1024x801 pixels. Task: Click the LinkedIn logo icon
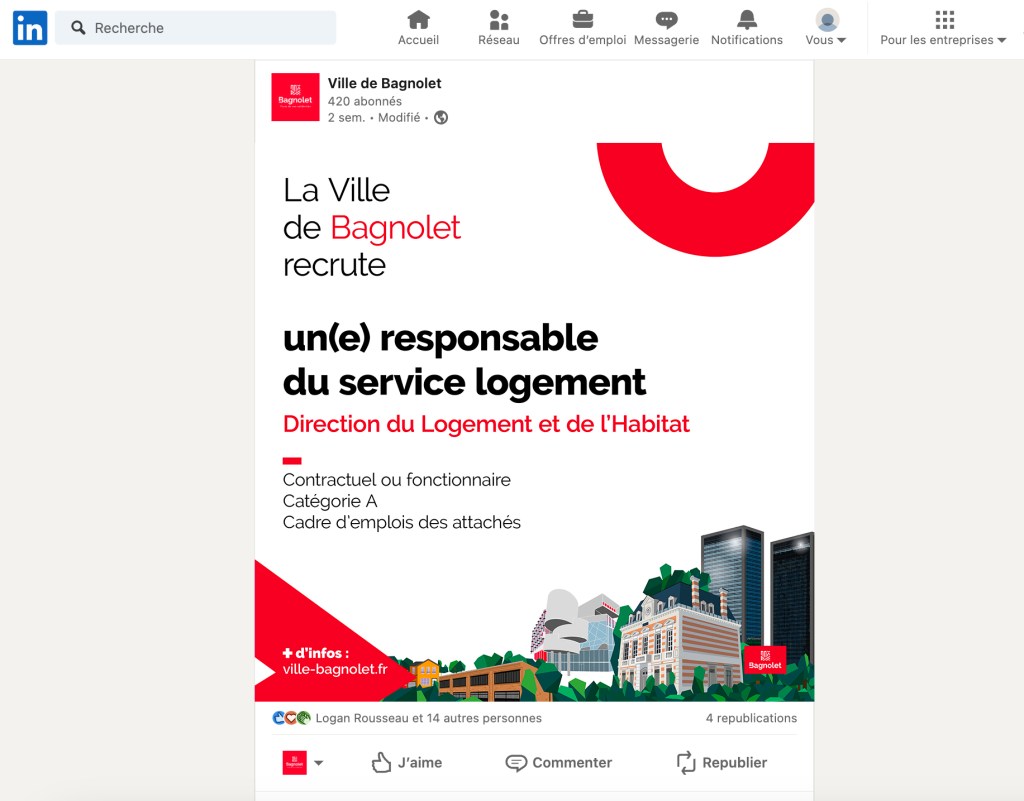click(30, 28)
